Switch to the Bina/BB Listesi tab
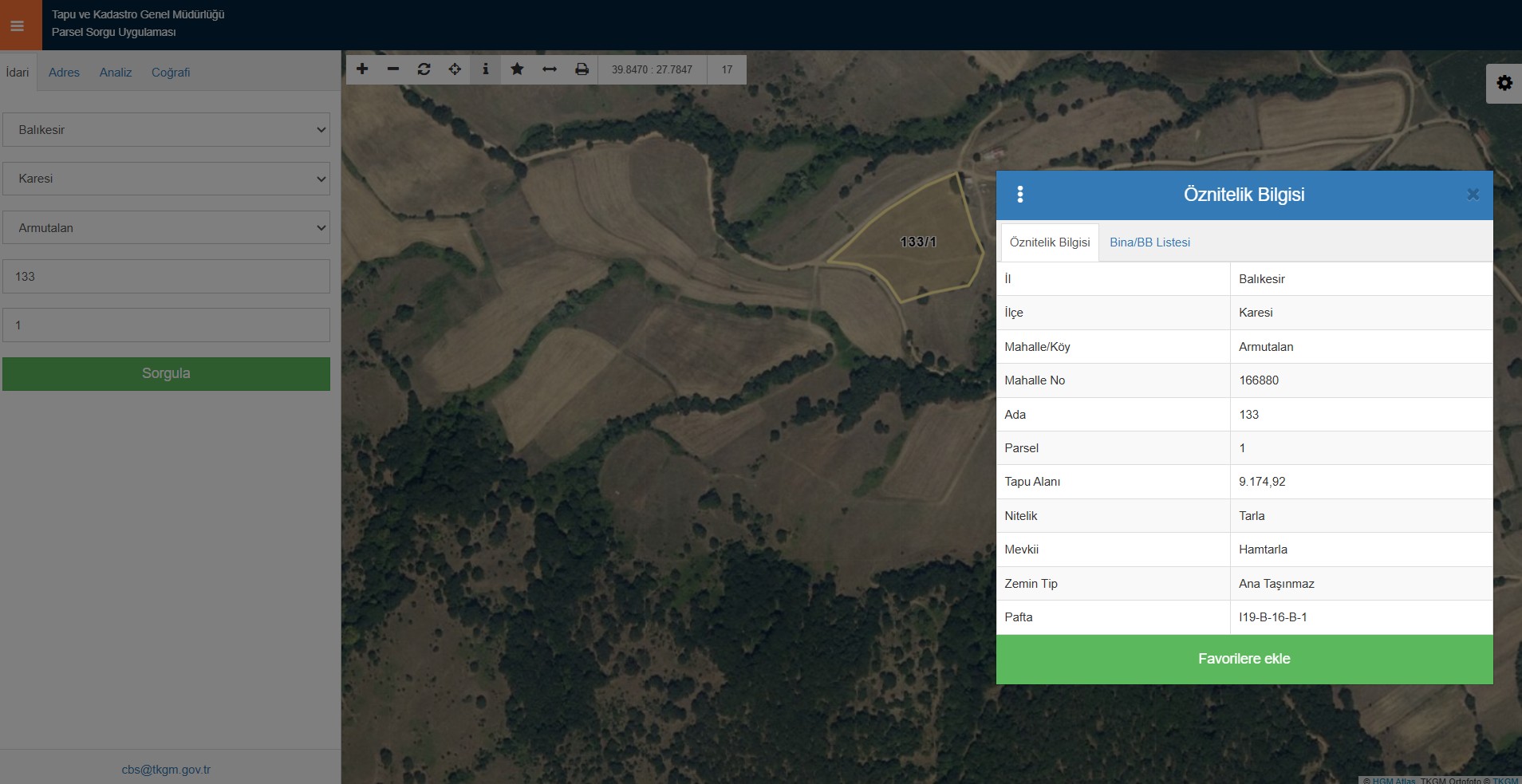Viewport: 1522px width, 784px height. tap(1149, 242)
